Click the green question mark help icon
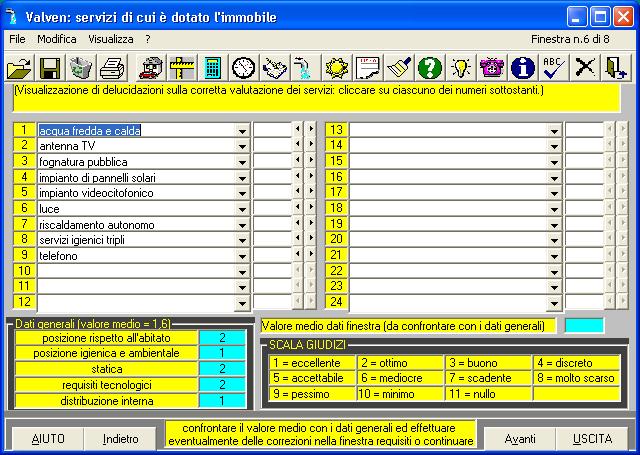 pyautogui.click(x=429, y=68)
